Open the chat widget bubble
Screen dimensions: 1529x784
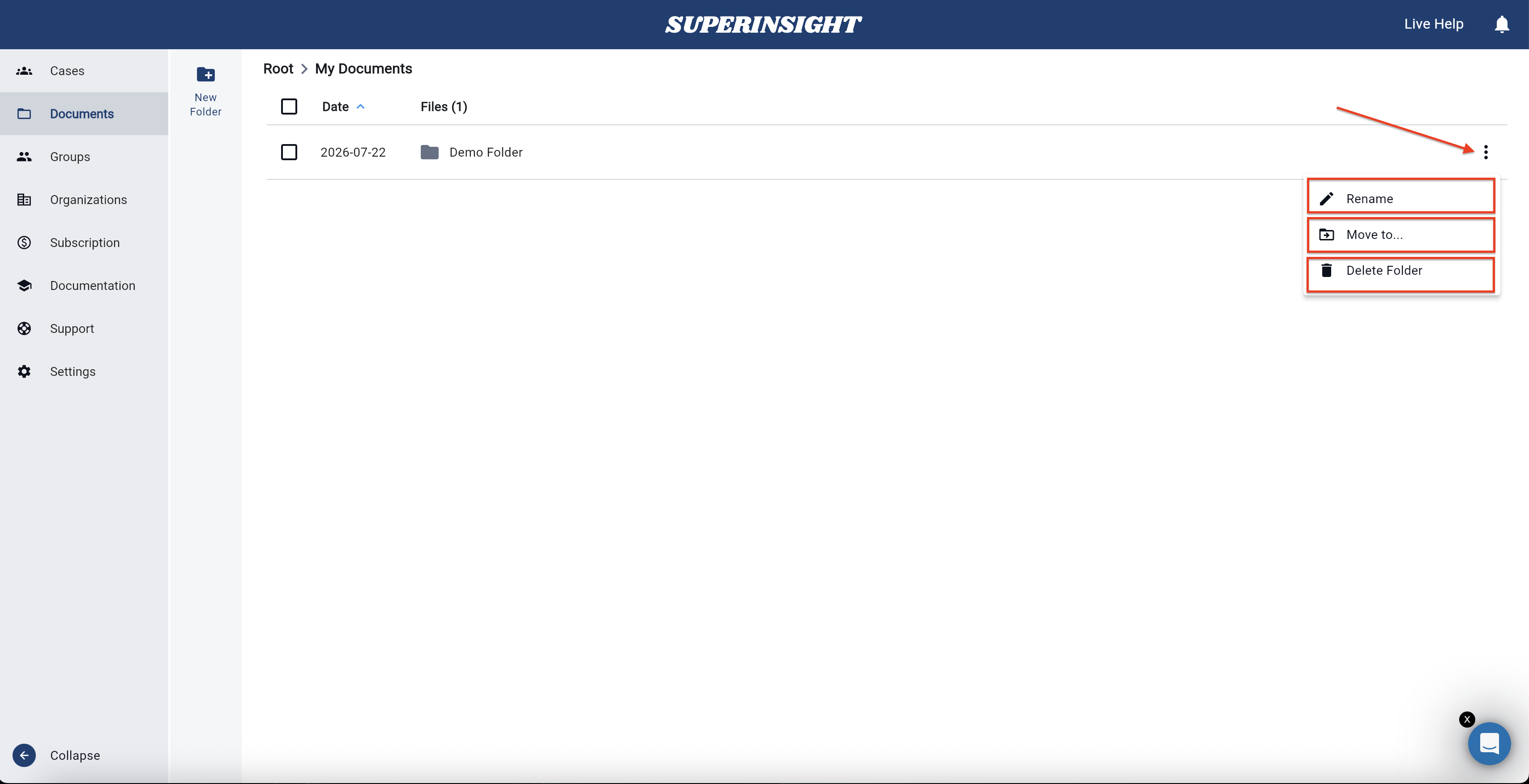tap(1489, 743)
